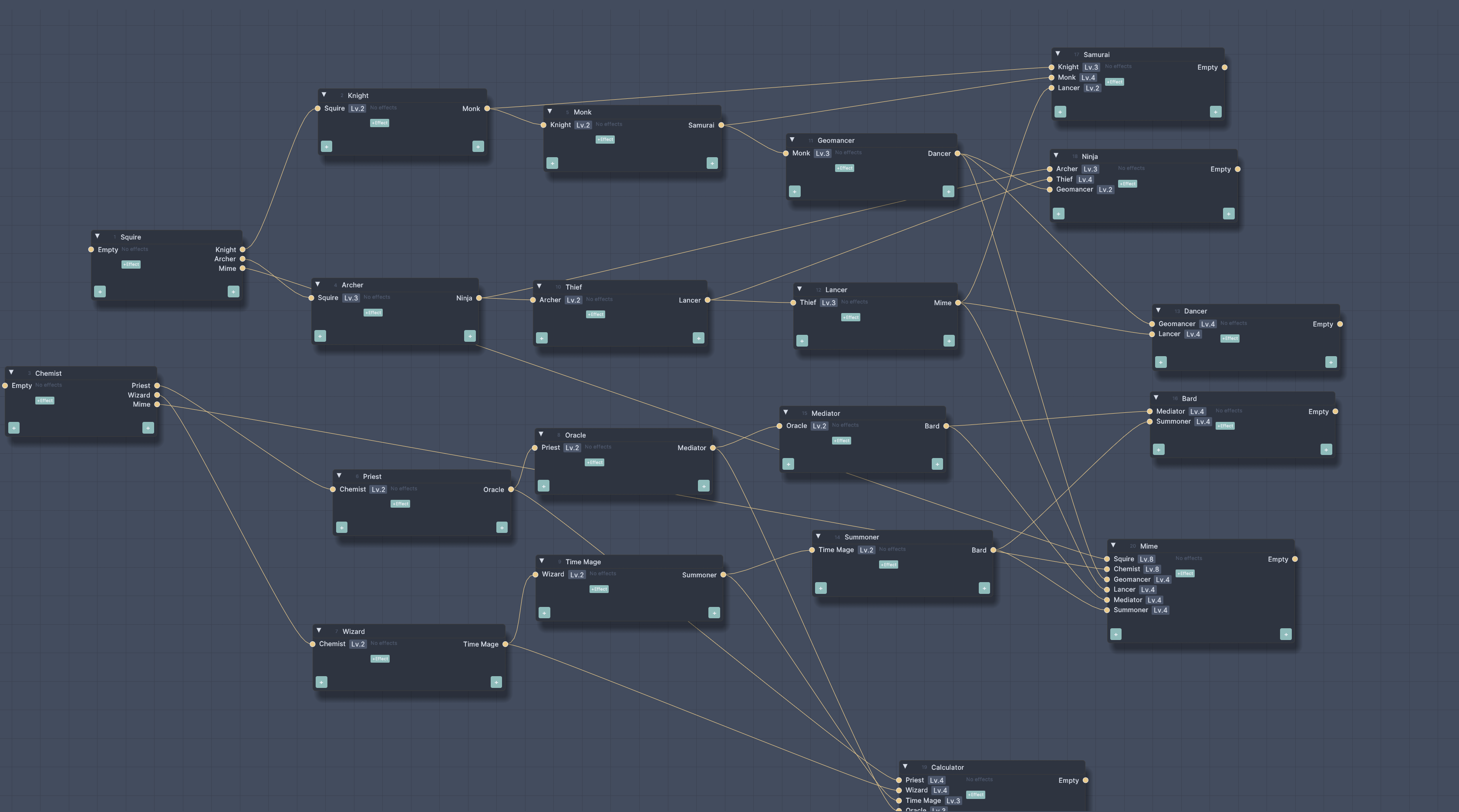This screenshot has width=1459, height=812.
Task: Click the bottom-left plus icon on the Chemist node
Action: (x=13, y=428)
